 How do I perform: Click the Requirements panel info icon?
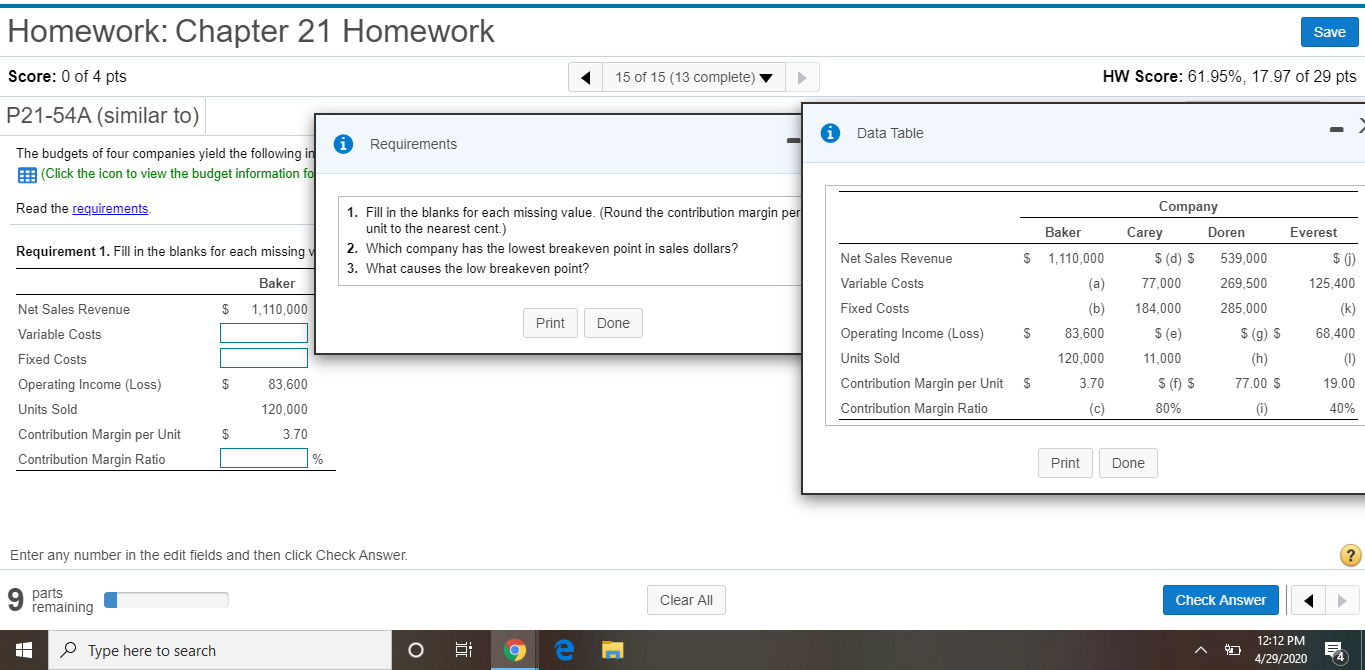coord(343,143)
